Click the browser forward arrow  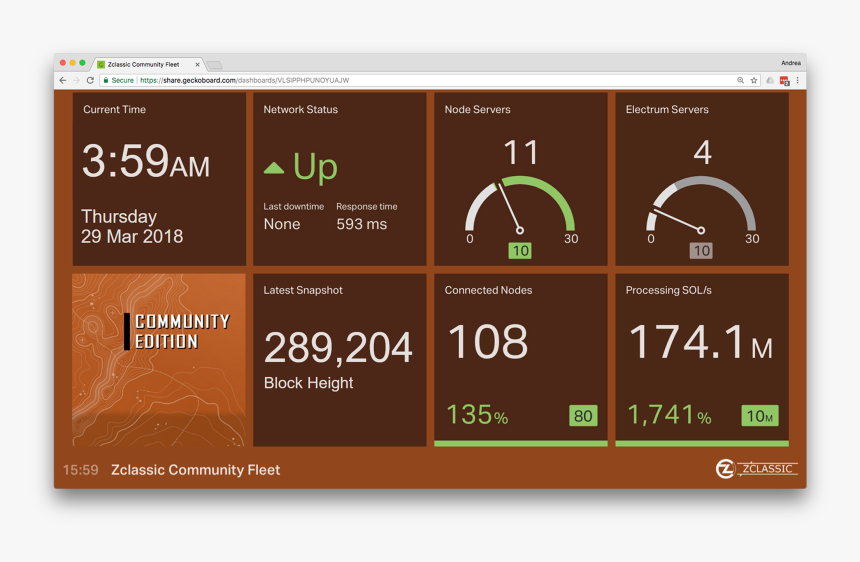(x=76, y=80)
